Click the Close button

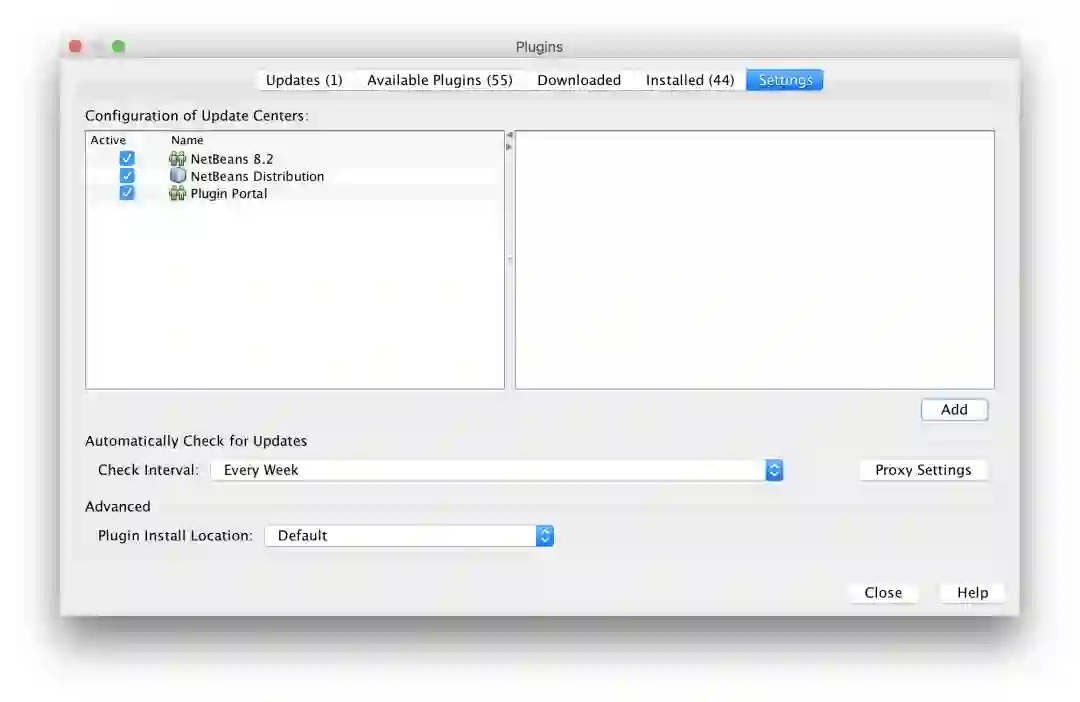(883, 592)
